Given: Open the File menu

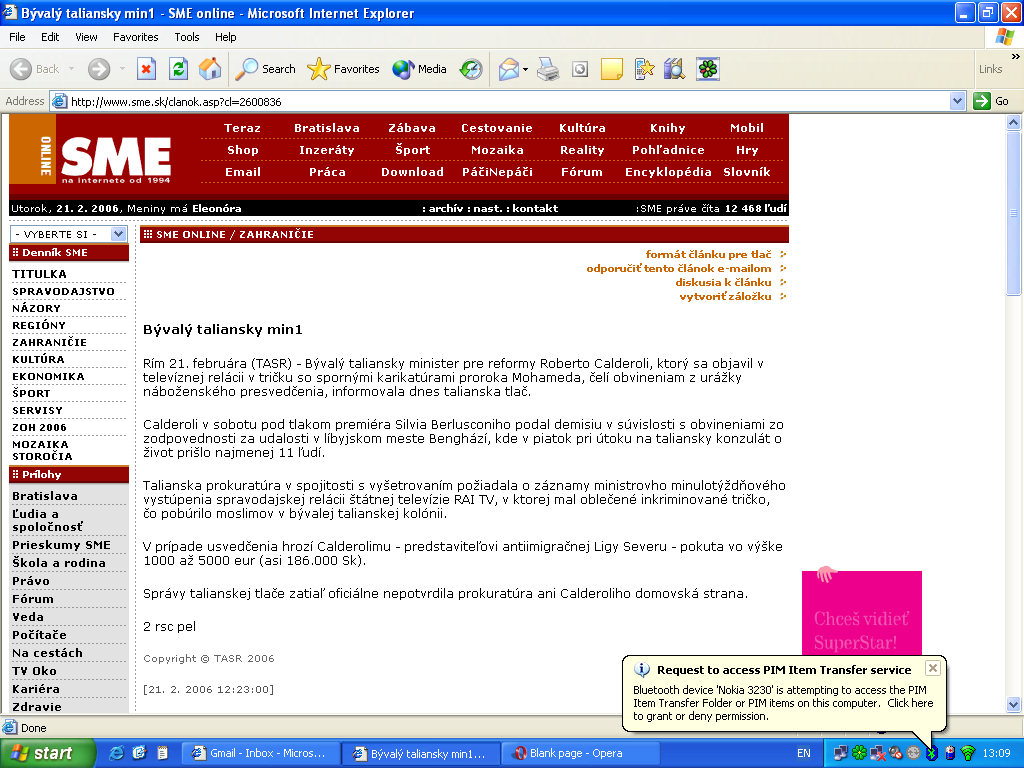Looking at the screenshot, I should [x=17, y=37].
